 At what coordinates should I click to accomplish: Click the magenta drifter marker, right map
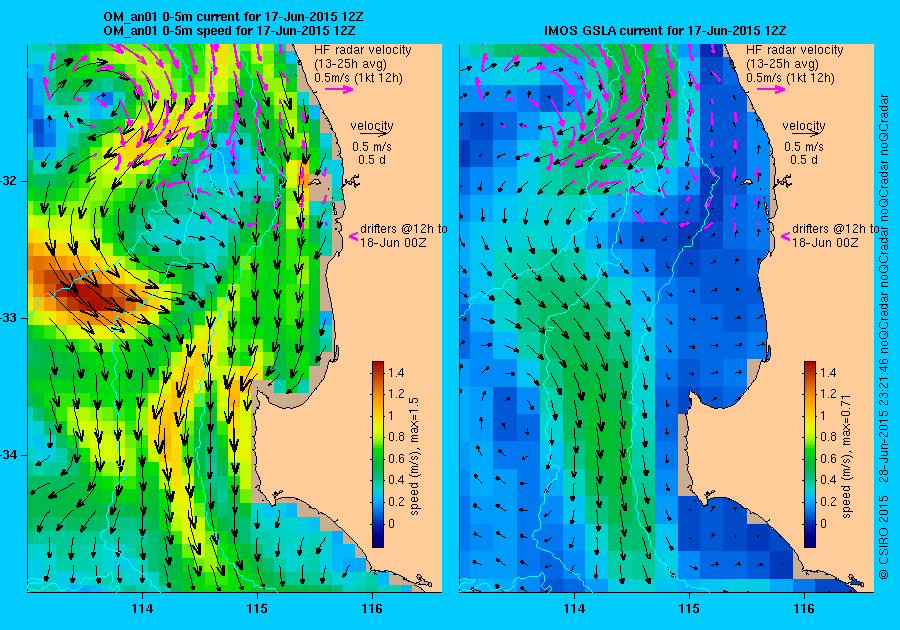[x=785, y=236]
